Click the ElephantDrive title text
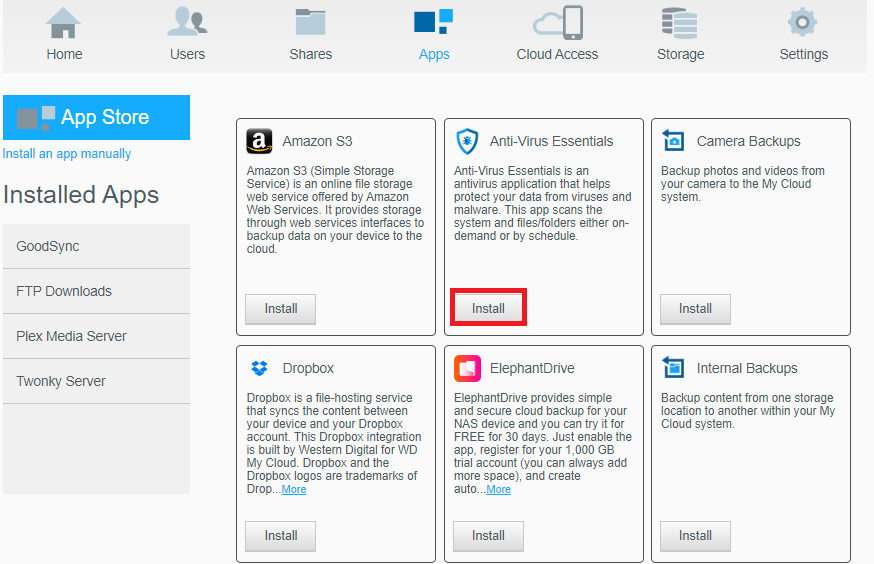Viewport: 874px width, 564px height. click(x=532, y=368)
